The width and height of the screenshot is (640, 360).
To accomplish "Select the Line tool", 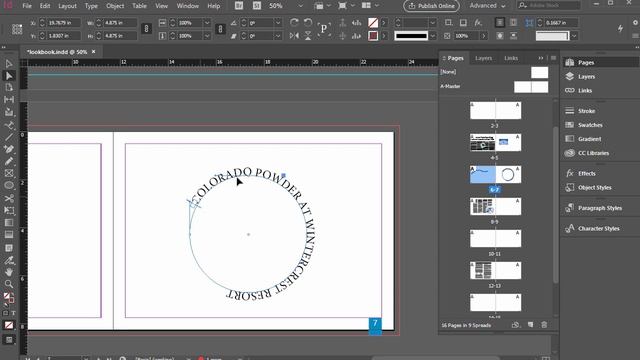I will pos(9,137).
